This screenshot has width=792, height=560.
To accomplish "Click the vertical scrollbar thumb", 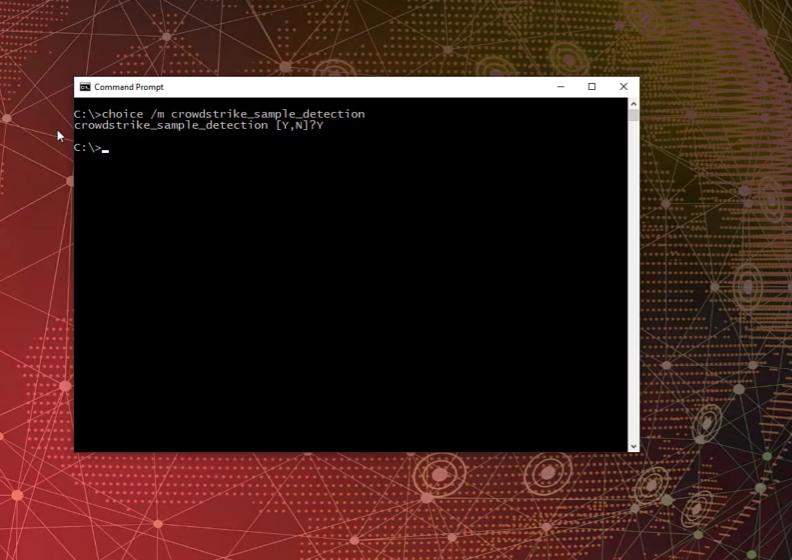I will pos(633,115).
